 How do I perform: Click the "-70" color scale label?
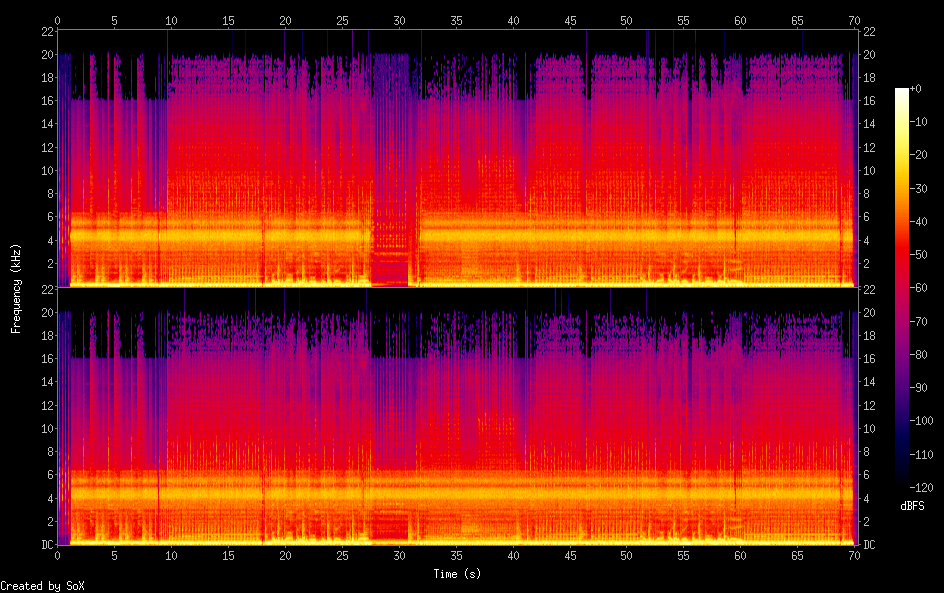(919, 321)
